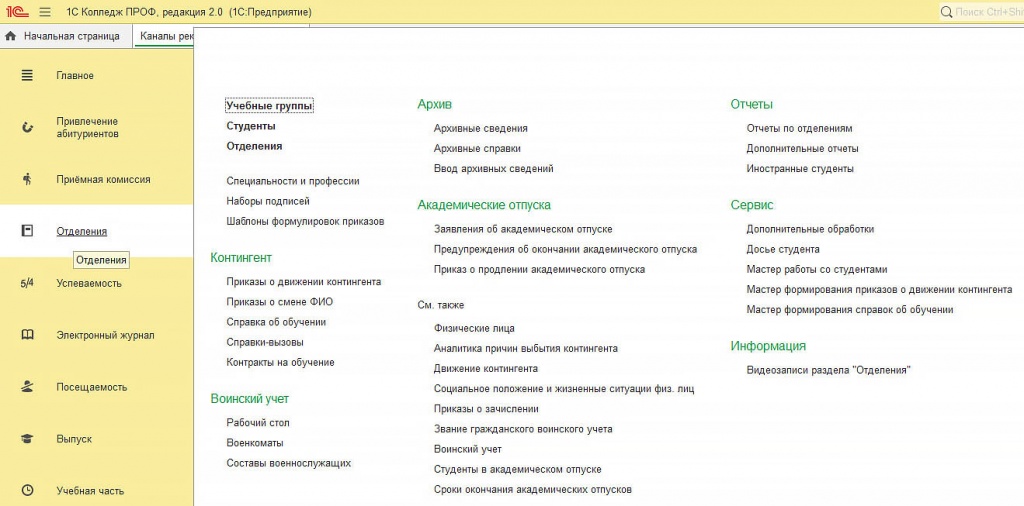This screenshot has width=1024, height=506.
Task: Open Приёмная комиссия section
Action: click(x=103, y=179)
